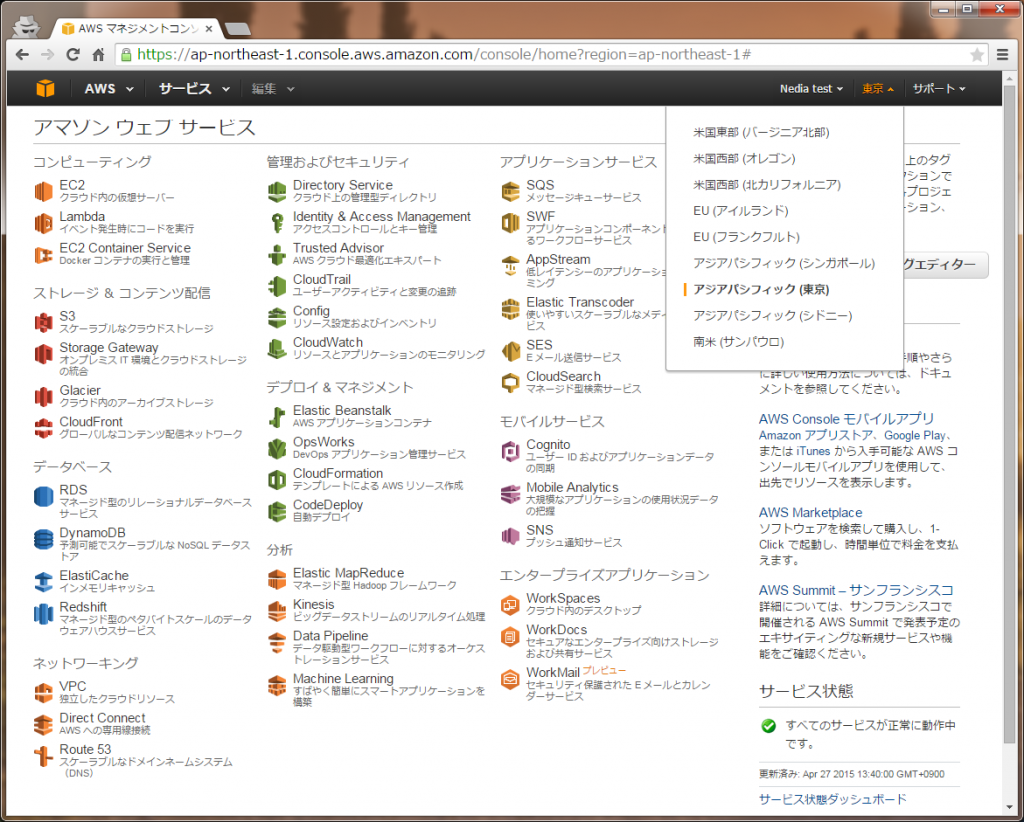Image resolution: width=1024 pixels, height=822 pixels.
Task: Open AWS Summit – サンフランシスコ link
Action: [x=856, y=591]
